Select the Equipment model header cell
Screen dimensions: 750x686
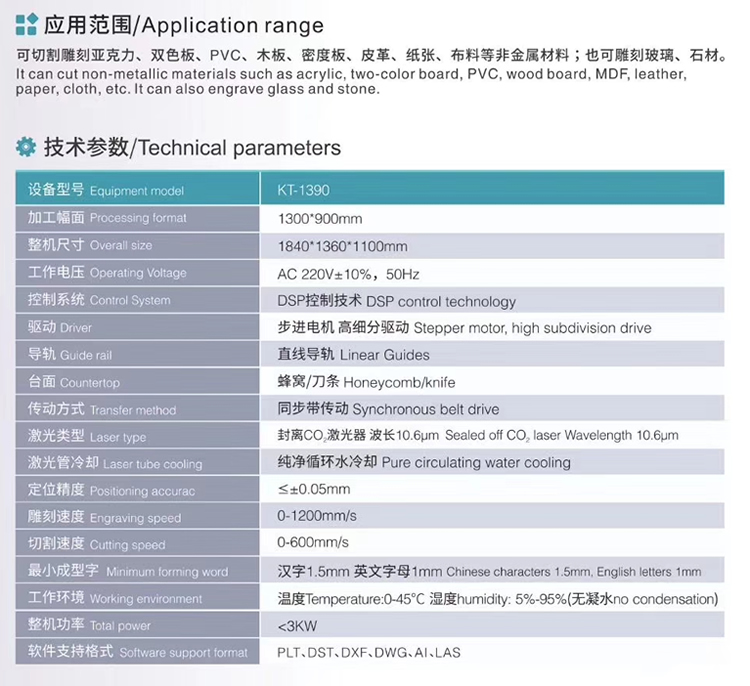pyautogui.click(x=139, y=190)
